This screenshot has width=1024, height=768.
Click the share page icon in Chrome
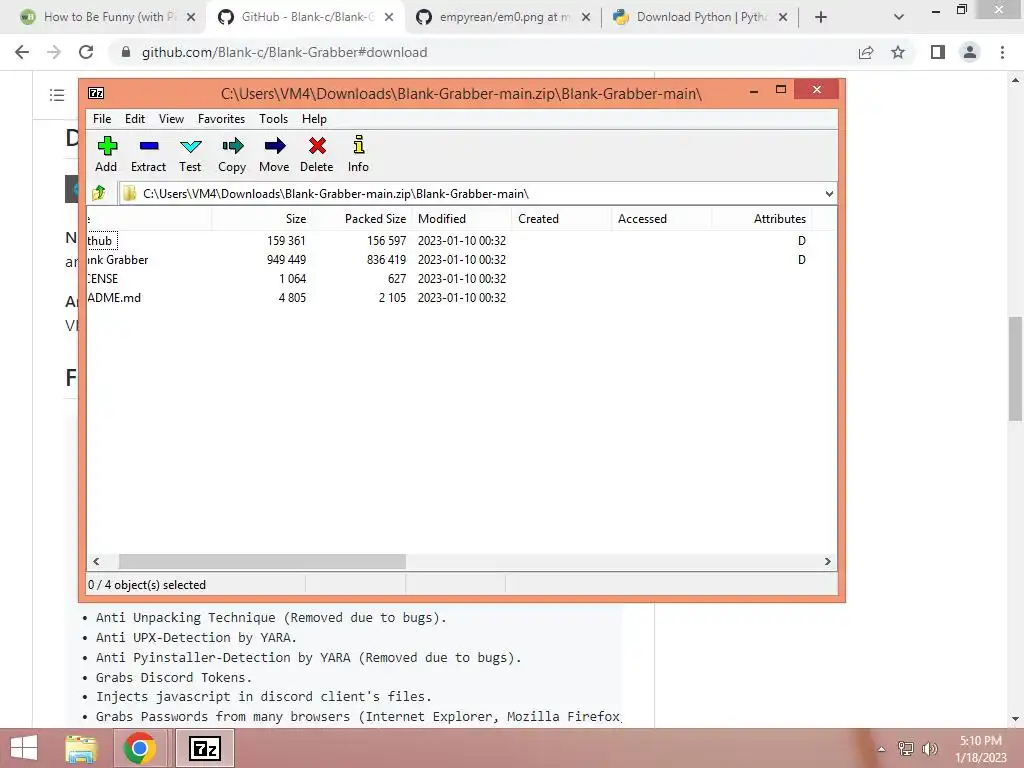866,52
